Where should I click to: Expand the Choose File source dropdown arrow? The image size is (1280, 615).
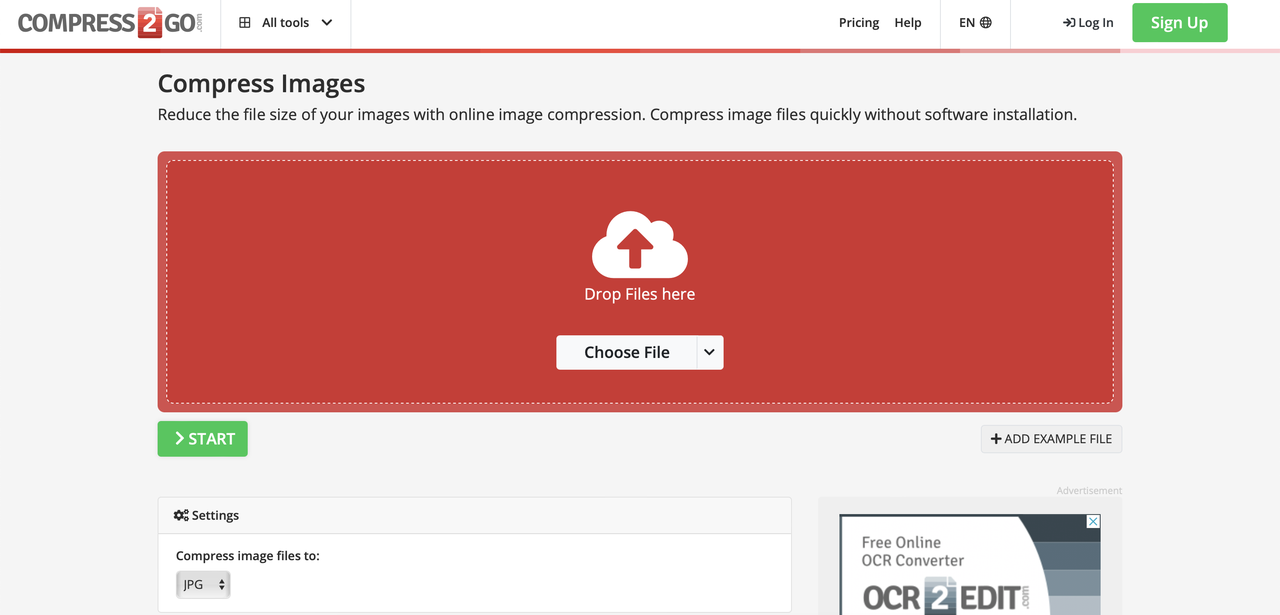[x=710, y=352]
